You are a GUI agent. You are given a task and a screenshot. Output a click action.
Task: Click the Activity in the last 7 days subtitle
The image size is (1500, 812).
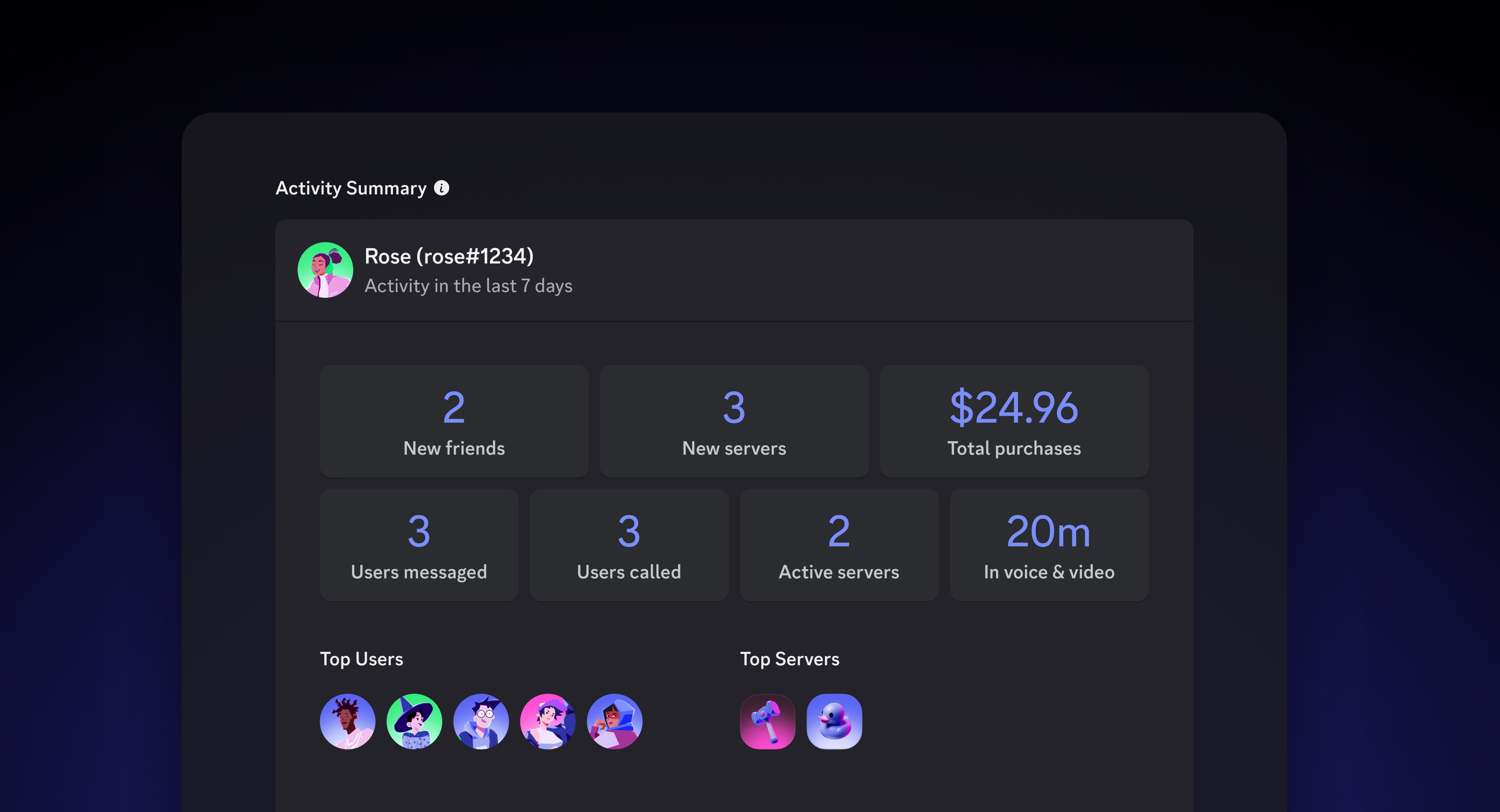pos(469,286)
